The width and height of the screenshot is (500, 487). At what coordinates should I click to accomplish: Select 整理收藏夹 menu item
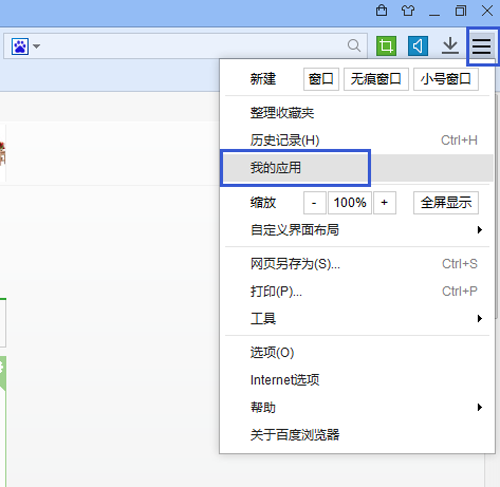357,113
